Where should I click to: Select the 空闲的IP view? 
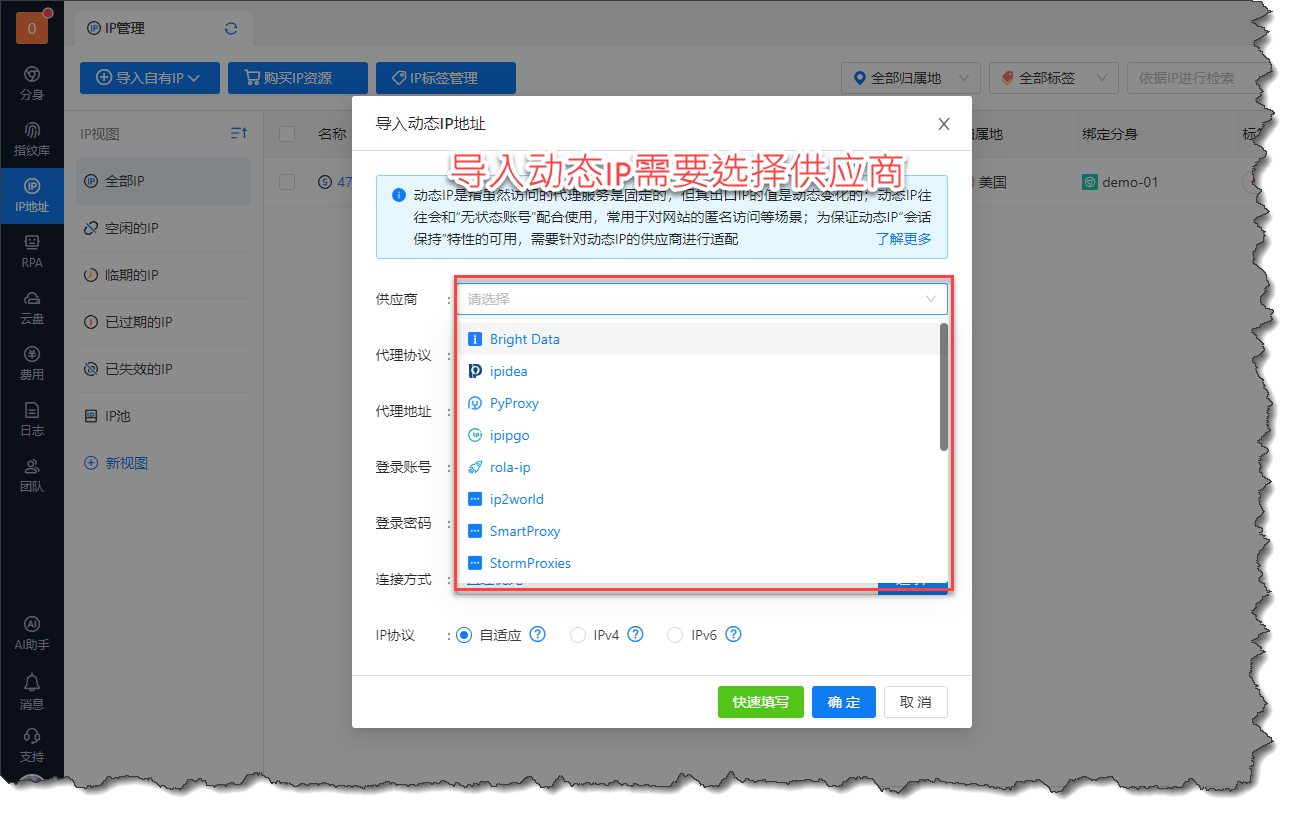(x=164, y=228)
